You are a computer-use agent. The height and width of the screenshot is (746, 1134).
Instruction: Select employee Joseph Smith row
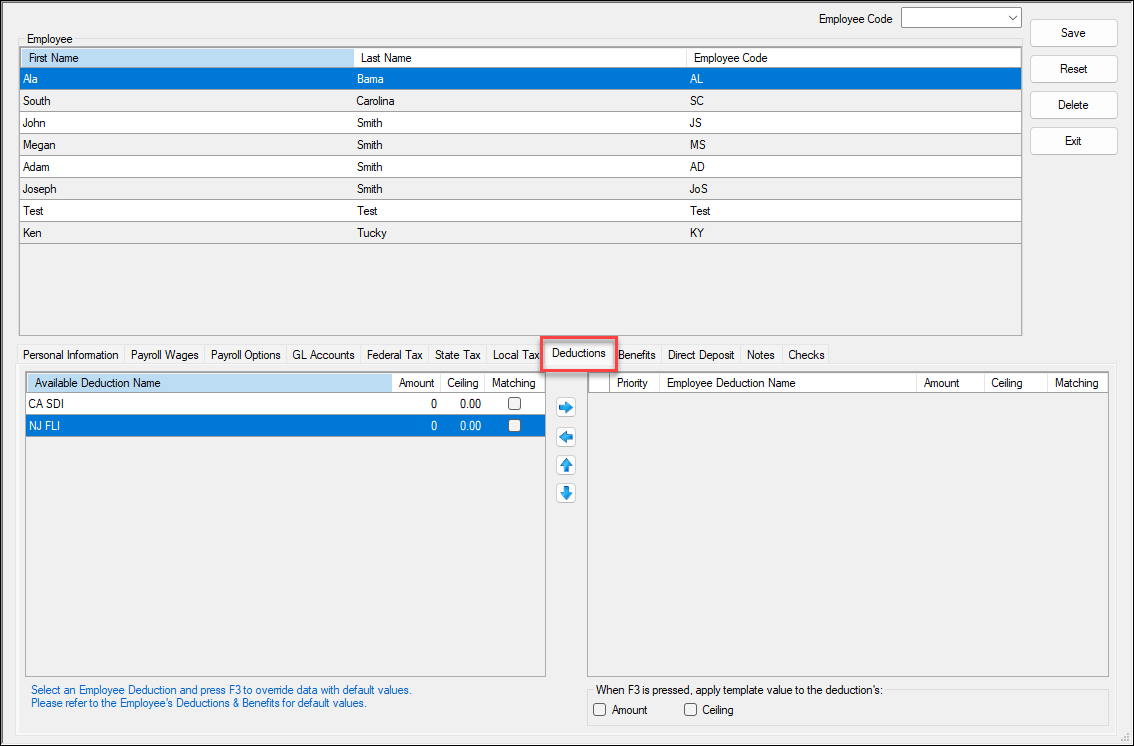520,189
